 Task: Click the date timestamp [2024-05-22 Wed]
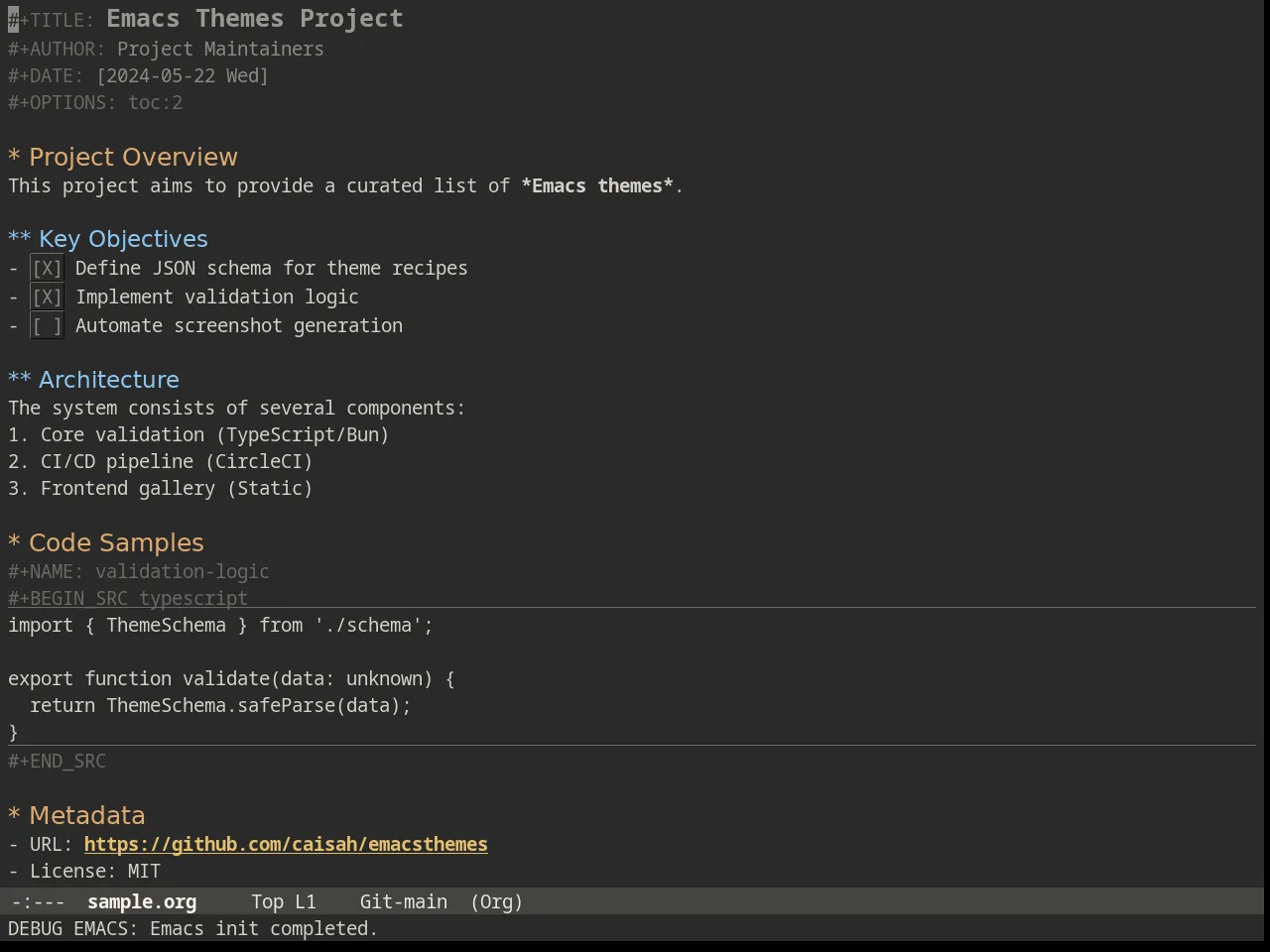pyautogui.click(x=183, y=75)
